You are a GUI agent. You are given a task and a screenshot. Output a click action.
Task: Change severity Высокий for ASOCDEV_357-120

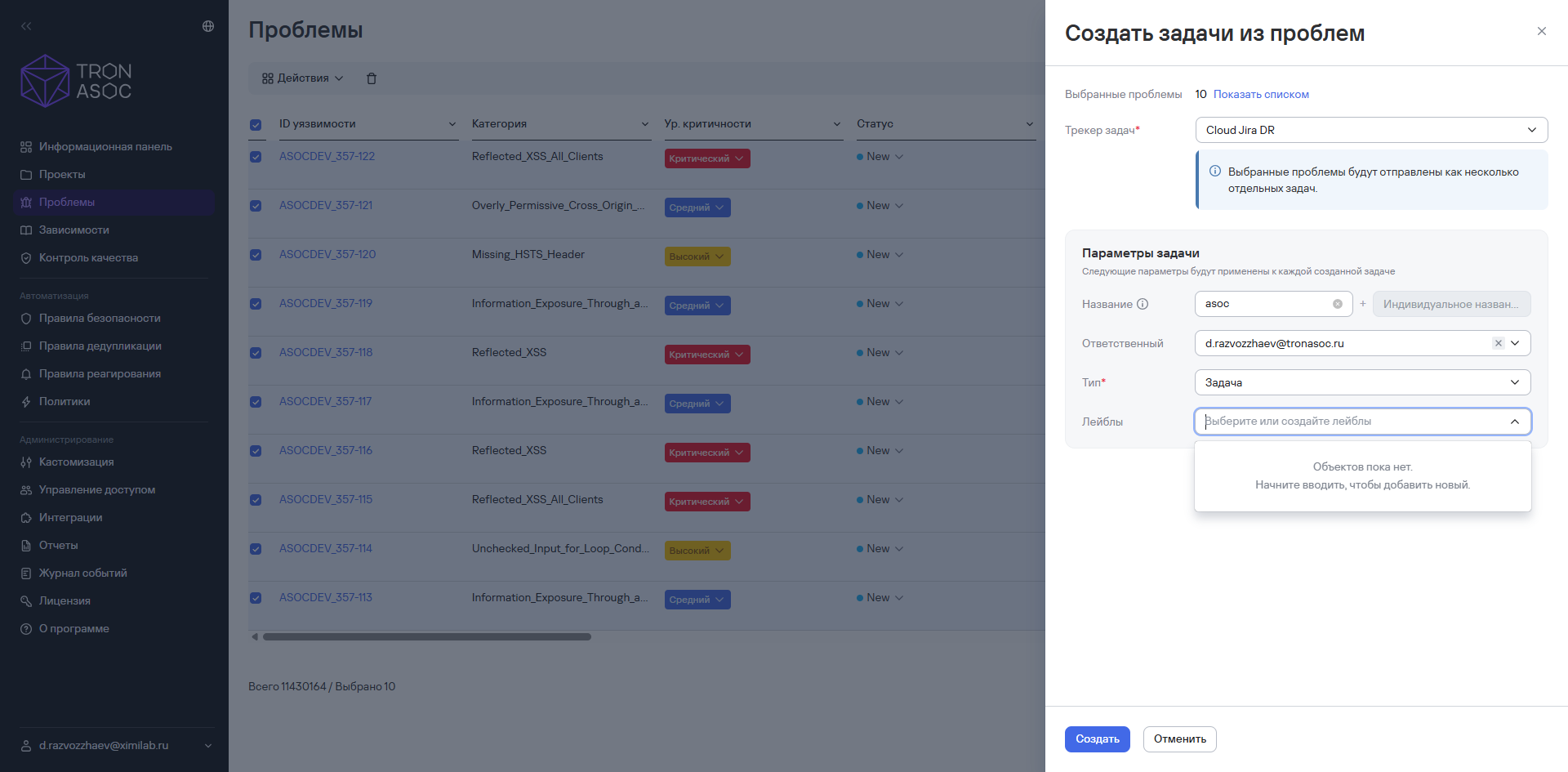(x=697, y=257)
